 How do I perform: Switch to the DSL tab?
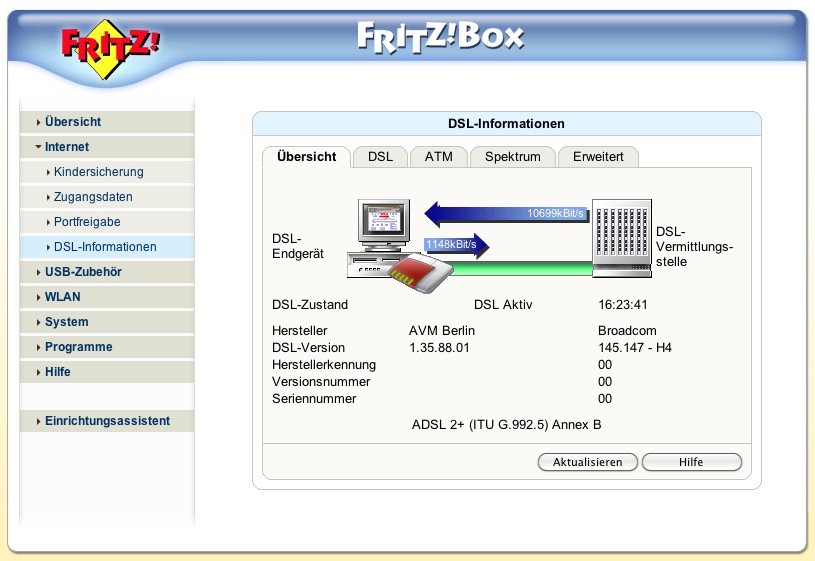coord(380,156)
